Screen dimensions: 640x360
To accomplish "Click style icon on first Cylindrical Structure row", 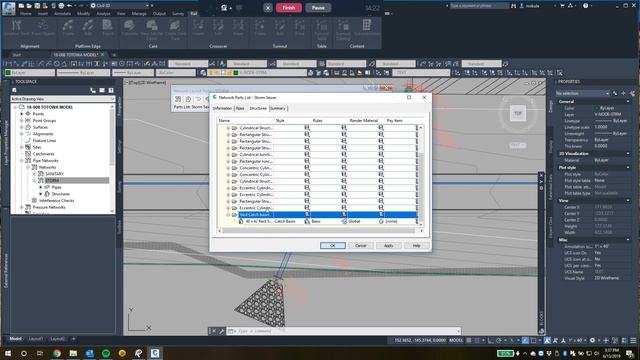I will pyautogui.click(x=307, y=128).
